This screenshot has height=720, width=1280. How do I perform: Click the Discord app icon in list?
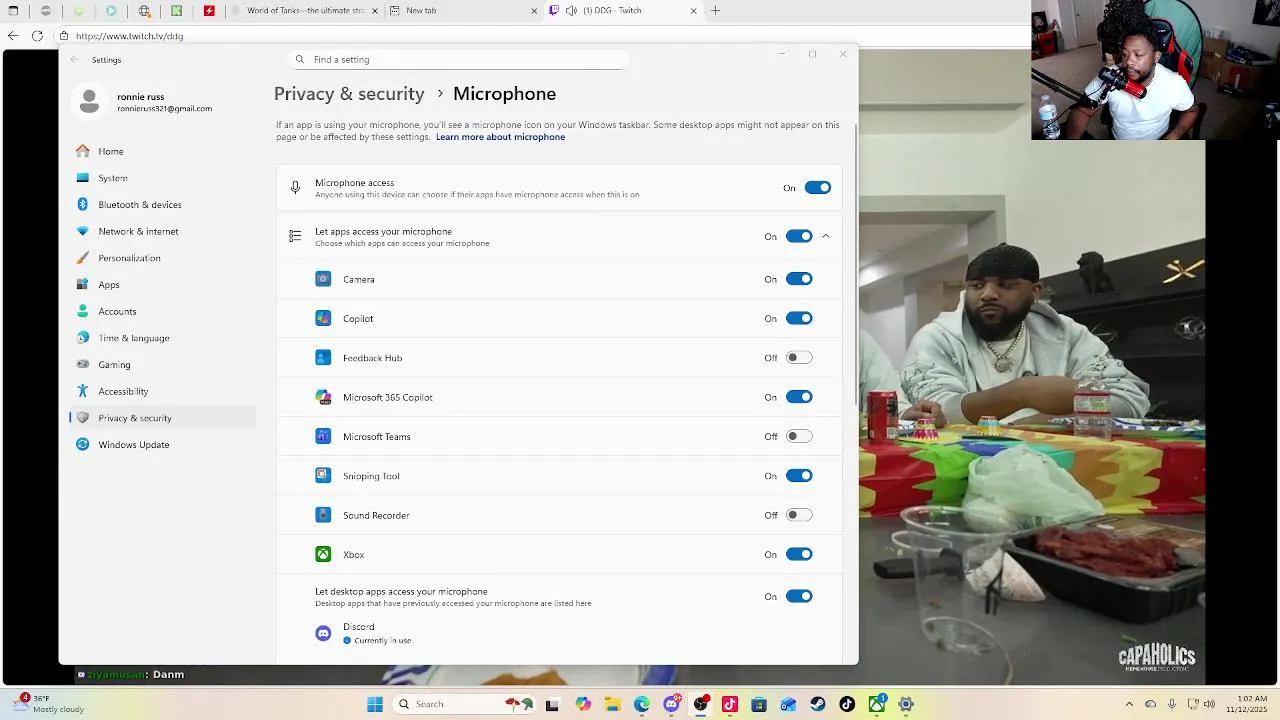pyautogui.click(x=323, y=633)
